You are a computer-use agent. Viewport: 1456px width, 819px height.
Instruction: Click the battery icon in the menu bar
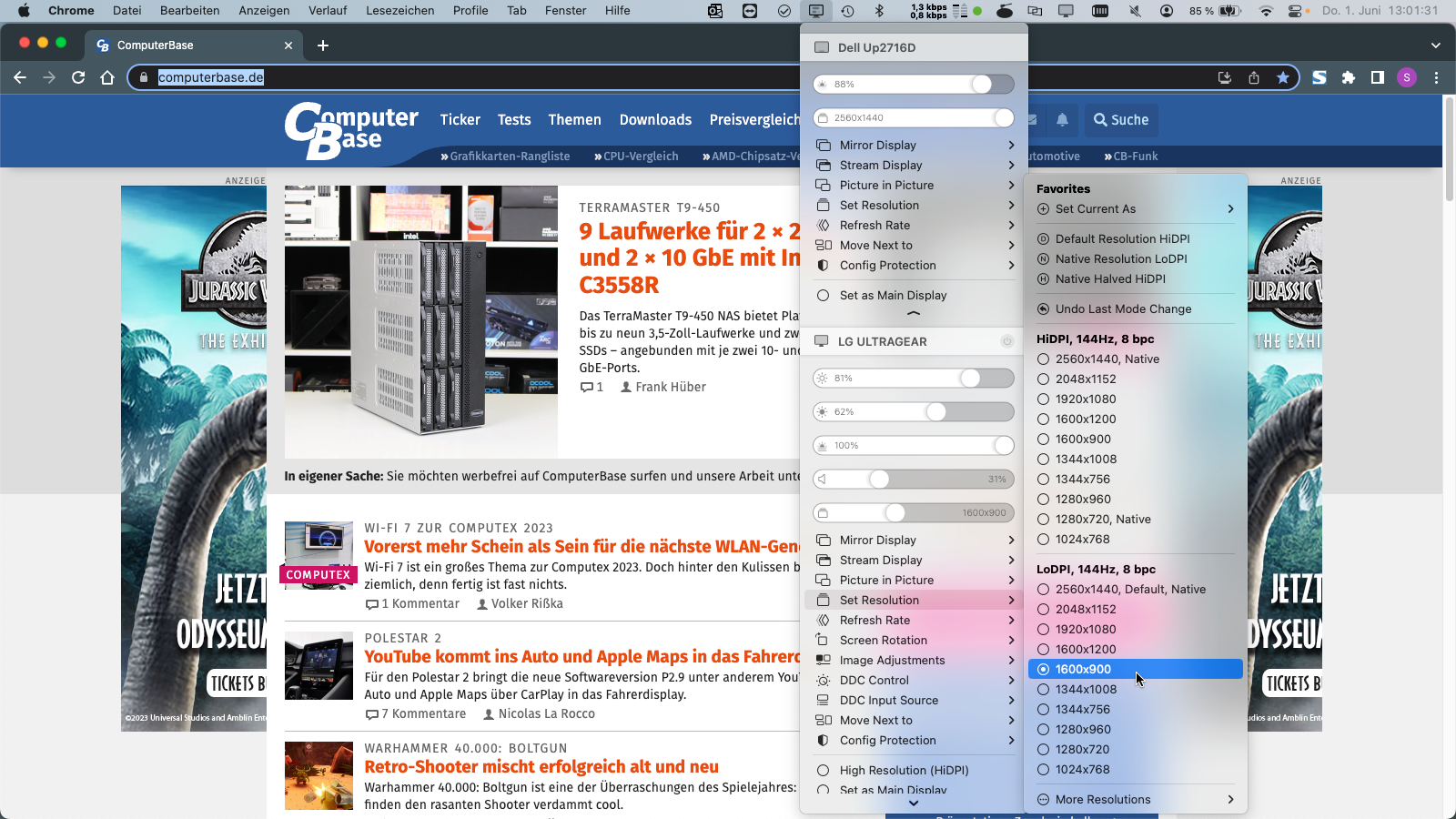pyautogui.click(x=1229, y=11)
